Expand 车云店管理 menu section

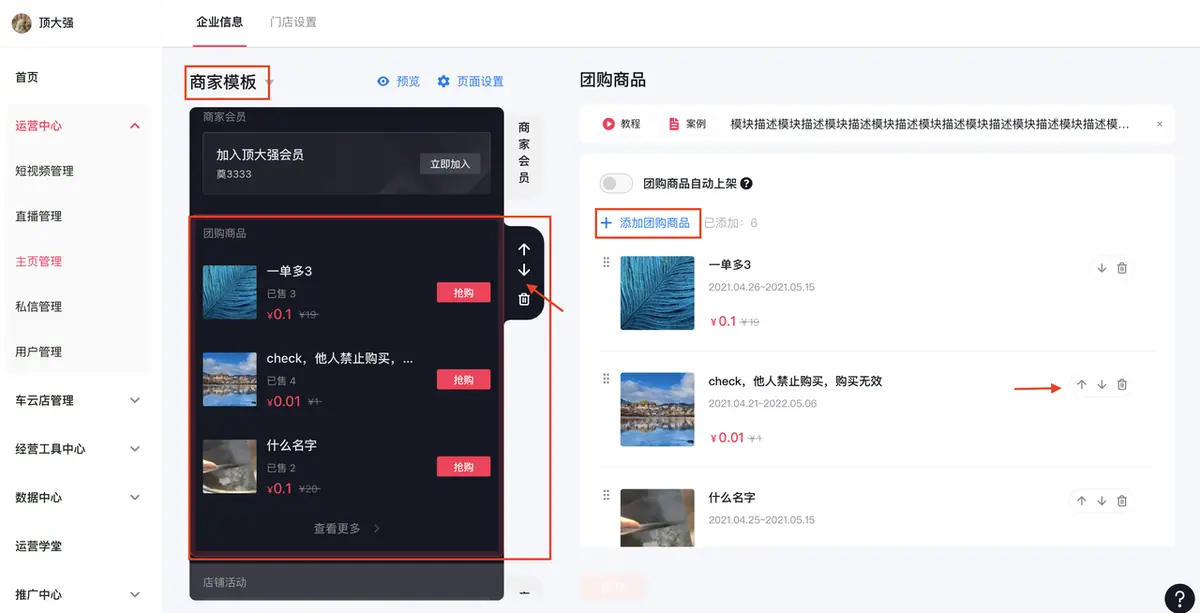coord(135,400)
